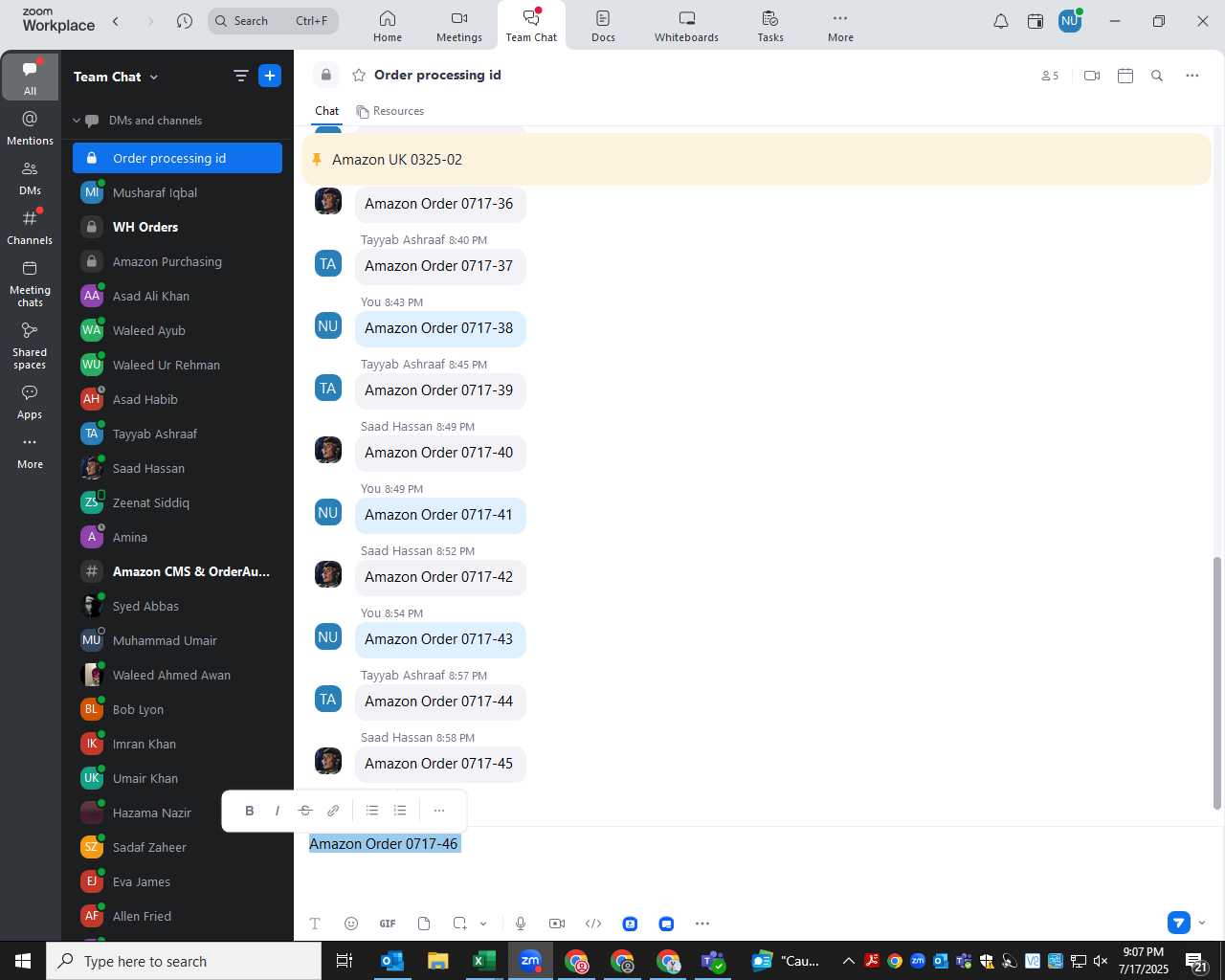Toggle bold formatting

(250, 811)
